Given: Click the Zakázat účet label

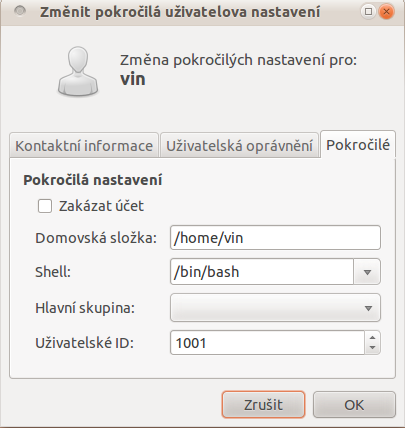Looking at the screenshot, I should pos(101,206).
